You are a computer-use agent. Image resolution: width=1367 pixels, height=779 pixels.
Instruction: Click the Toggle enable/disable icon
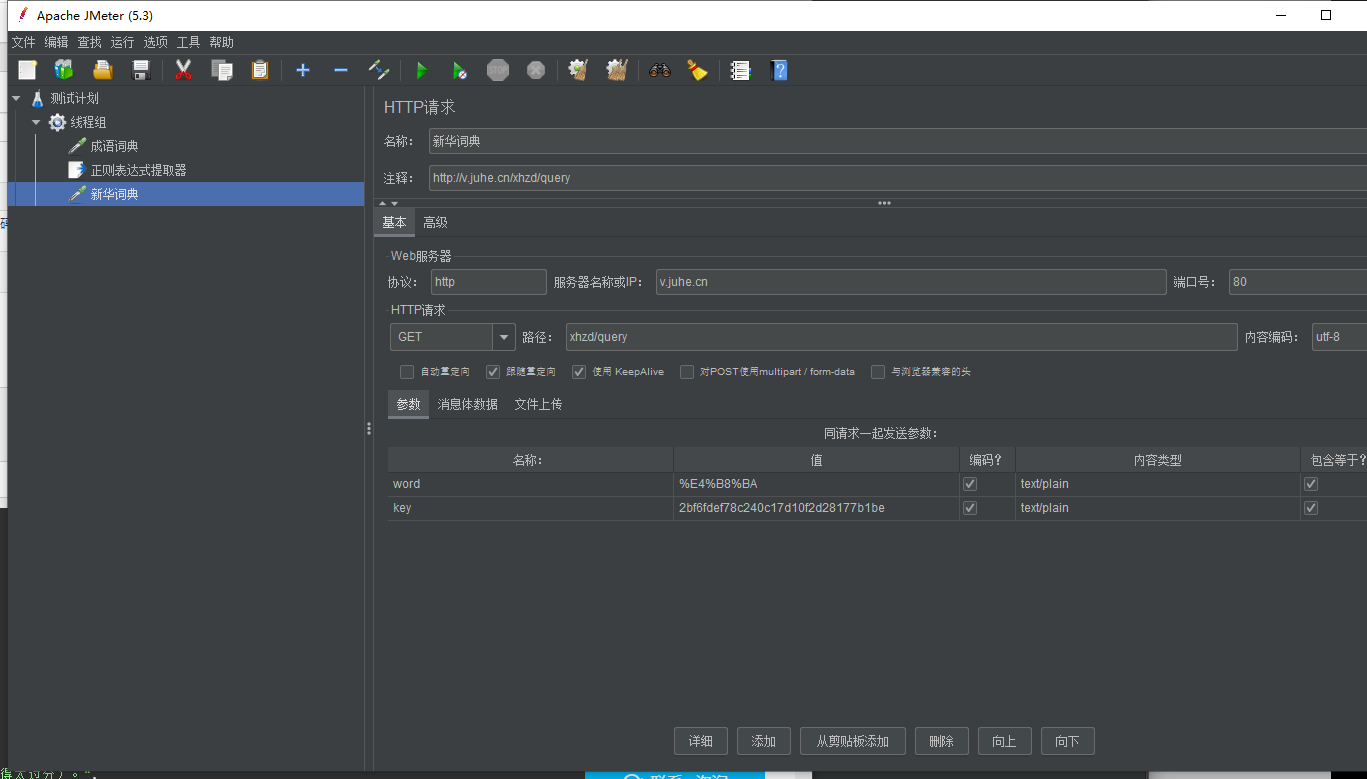pyautogui.click(x=379, y=70)
